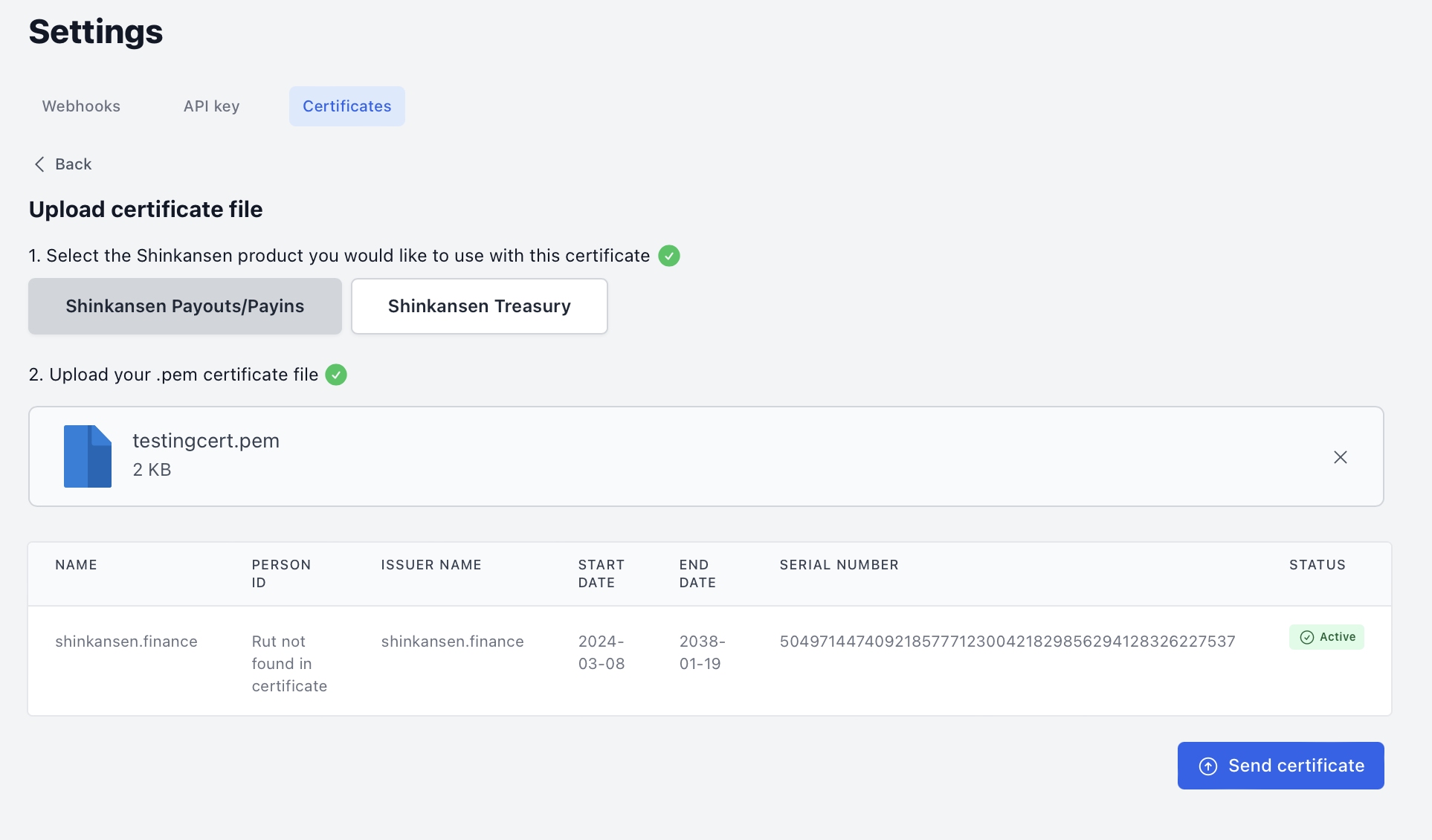
Task: Click the 2 KB file size text
Action: [152, 470]
